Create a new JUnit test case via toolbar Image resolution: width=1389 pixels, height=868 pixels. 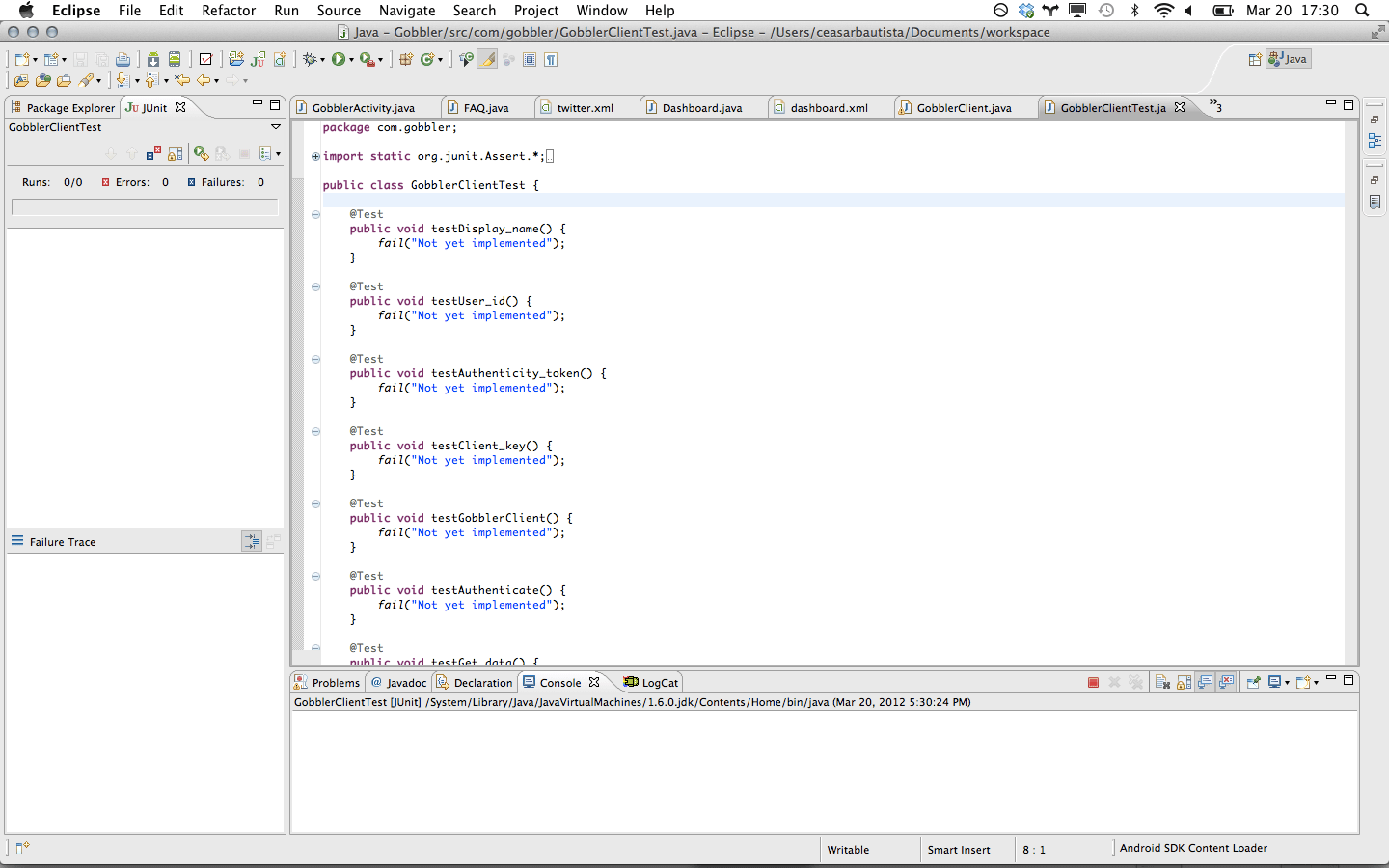pyautogui.click(x=256, y=58)
